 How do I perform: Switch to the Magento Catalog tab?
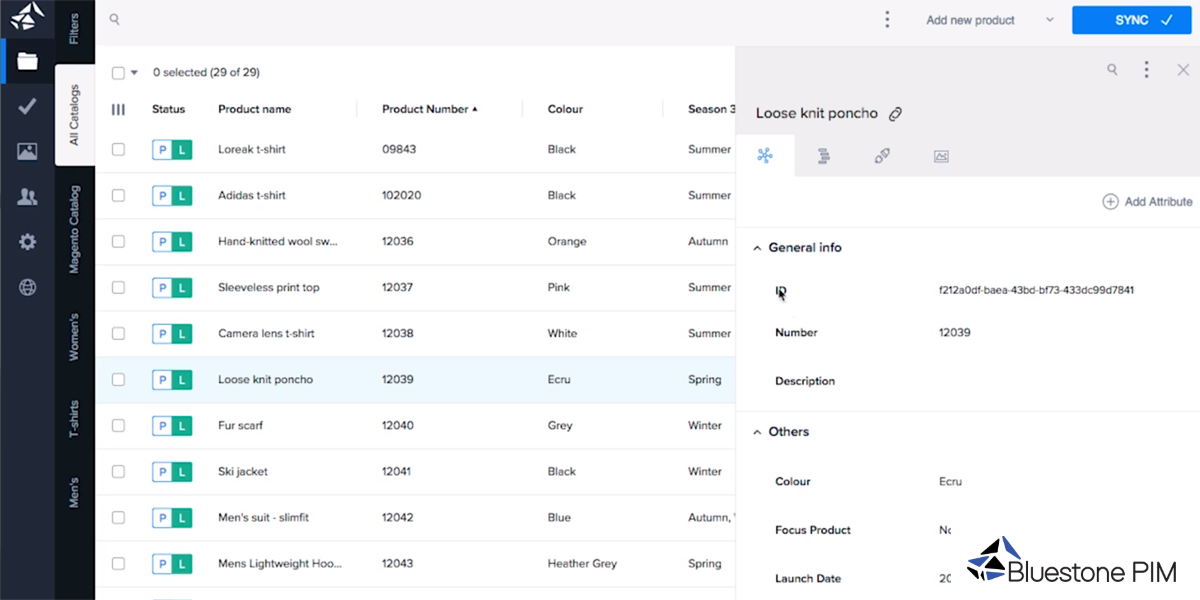75,230
